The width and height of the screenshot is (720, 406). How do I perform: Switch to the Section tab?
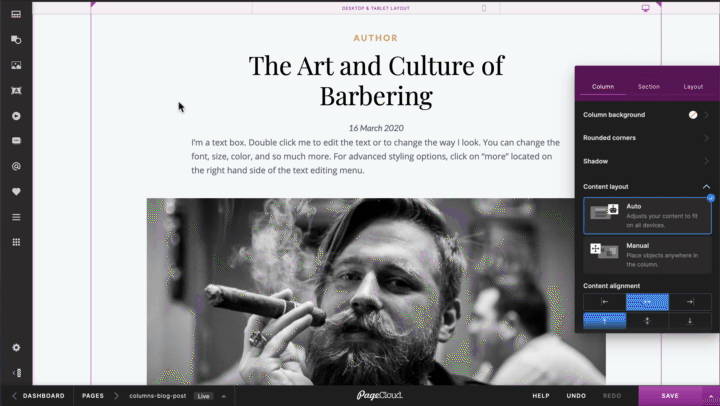point(648,86)
